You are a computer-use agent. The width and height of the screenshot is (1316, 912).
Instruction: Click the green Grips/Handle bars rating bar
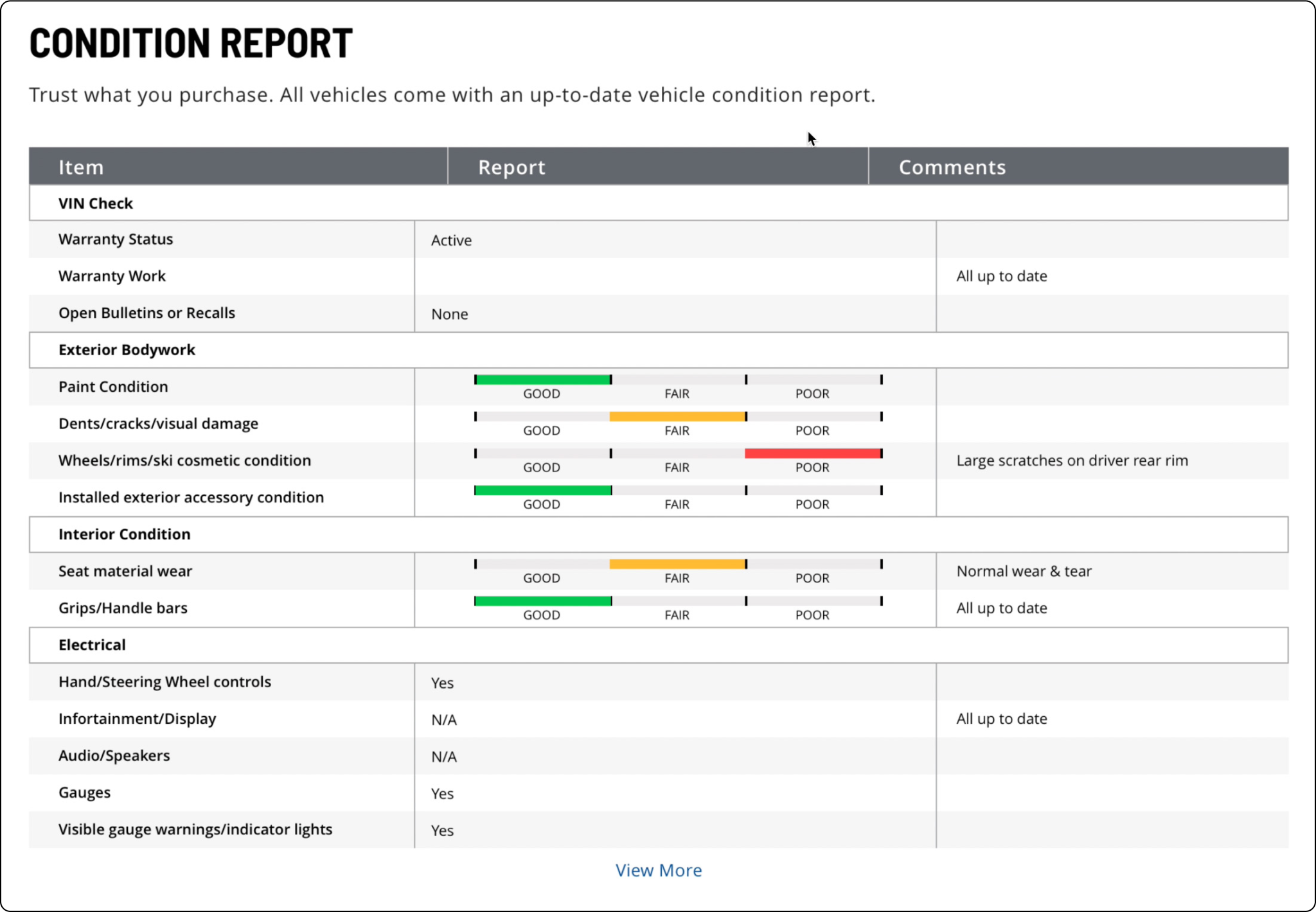coord(542,601)
